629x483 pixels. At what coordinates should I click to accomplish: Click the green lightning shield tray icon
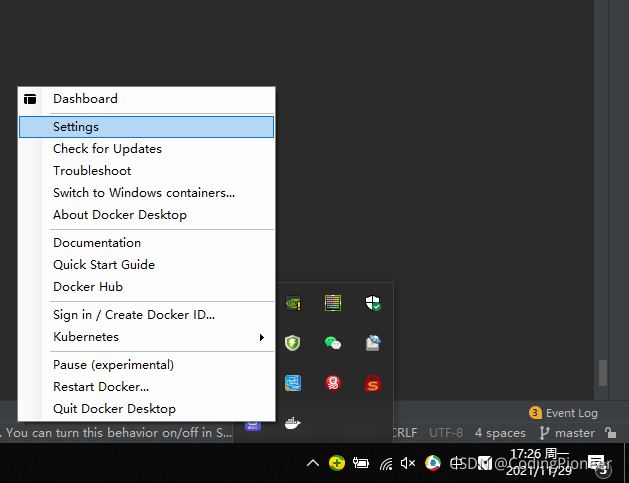coord(292,343)
